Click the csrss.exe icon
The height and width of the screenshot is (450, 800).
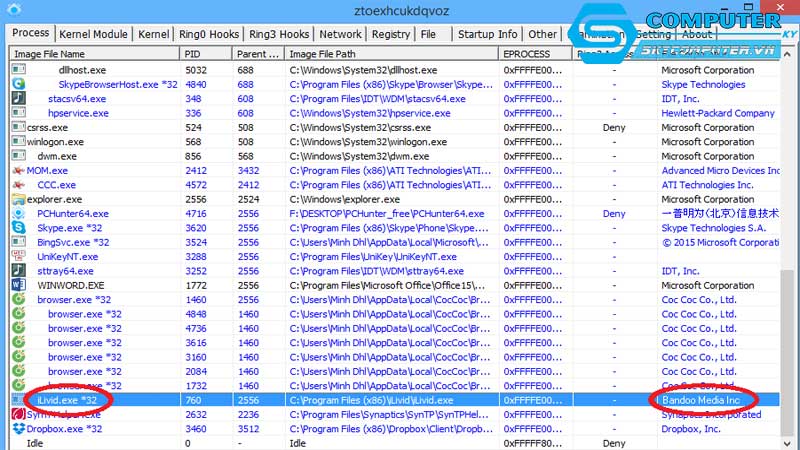(x=18, y=127)
